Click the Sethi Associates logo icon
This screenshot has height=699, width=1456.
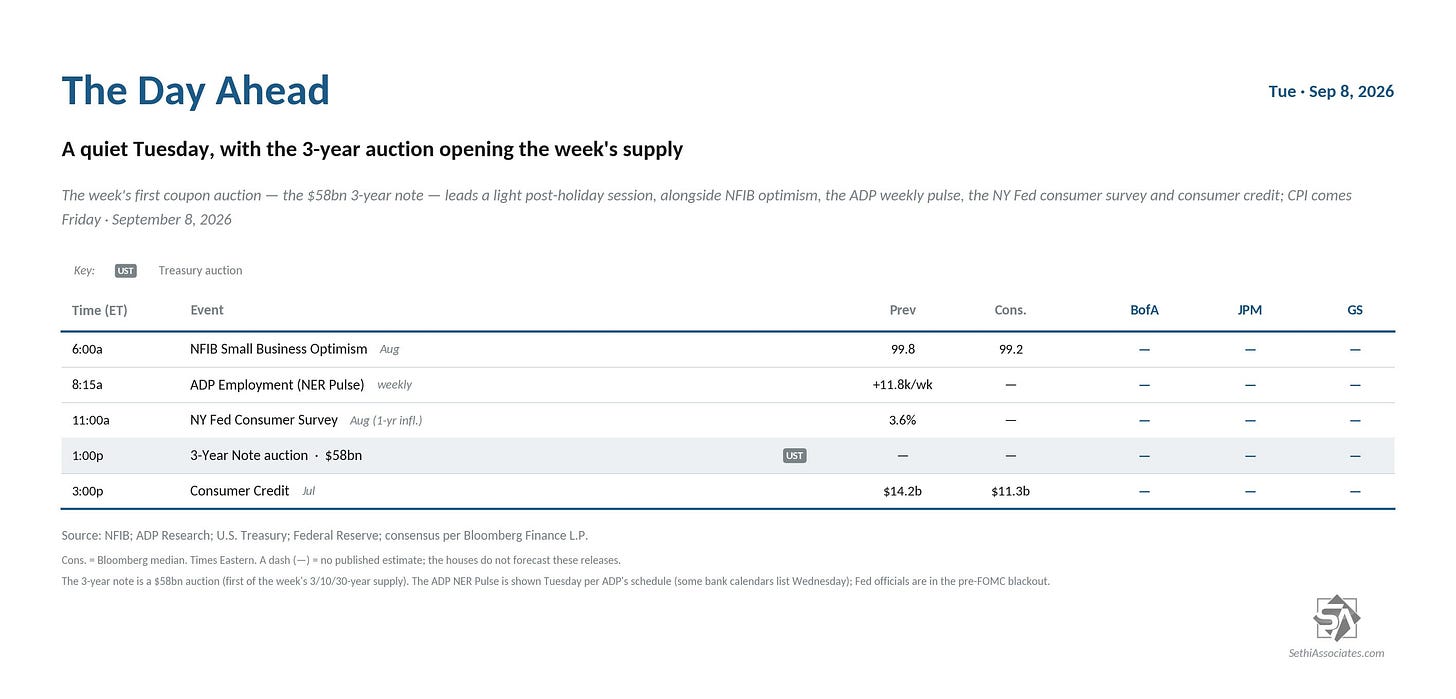click(x=1336, y=618)
